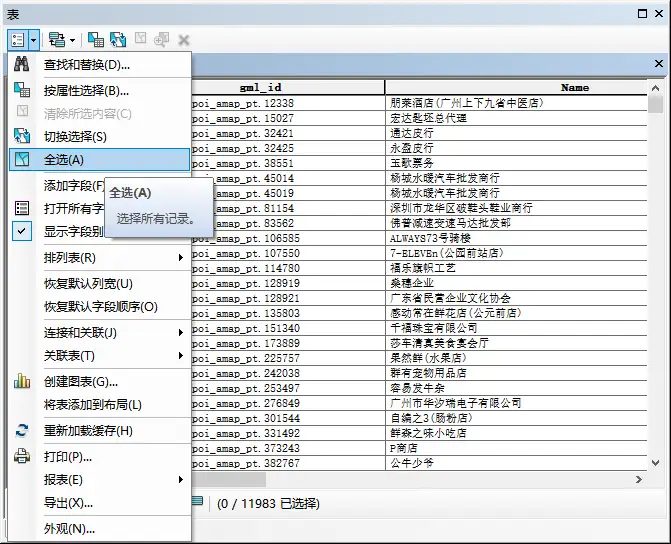Click cell 宏达匙坯总代理
Image resolution: width=671 pixels, height=544 pixels.
[516, 118]
